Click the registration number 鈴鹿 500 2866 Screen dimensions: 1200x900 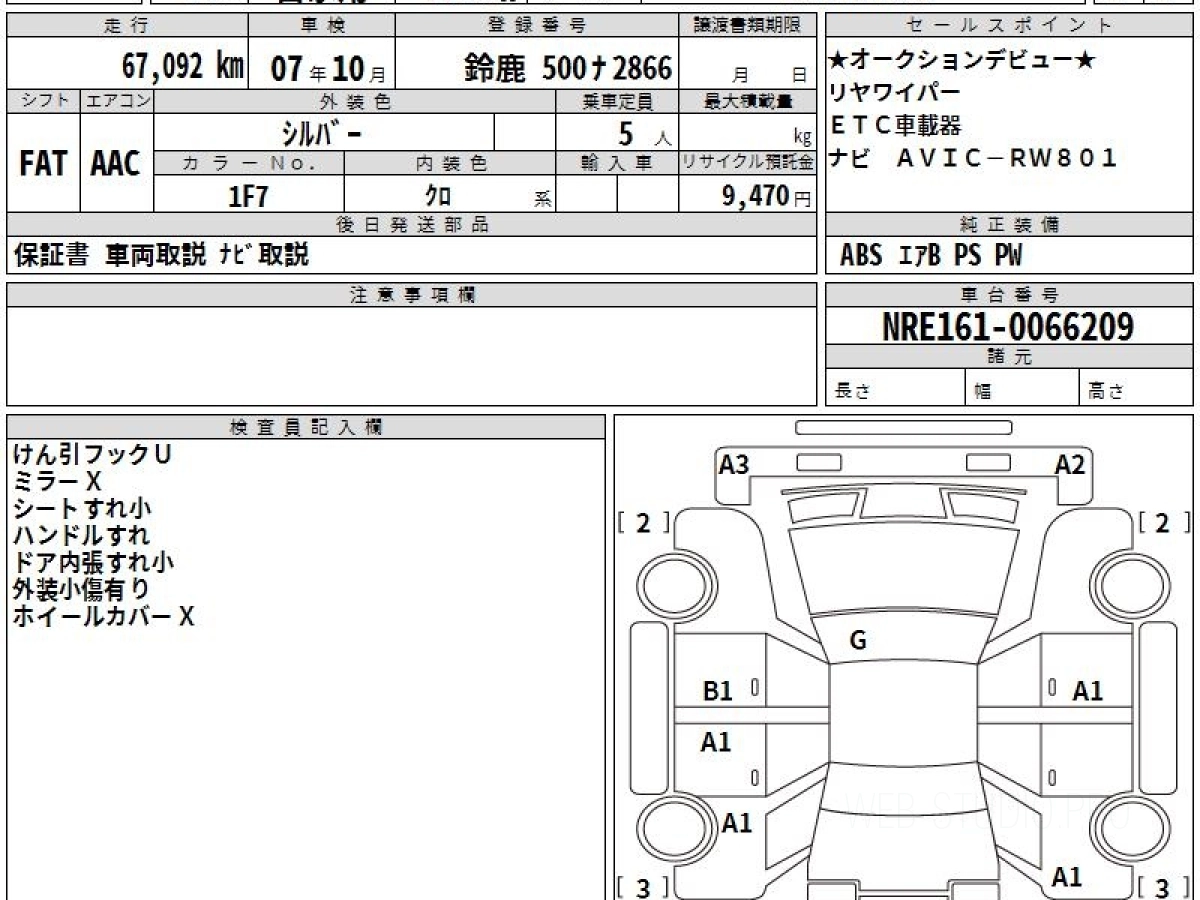click(x=567, y=68)
